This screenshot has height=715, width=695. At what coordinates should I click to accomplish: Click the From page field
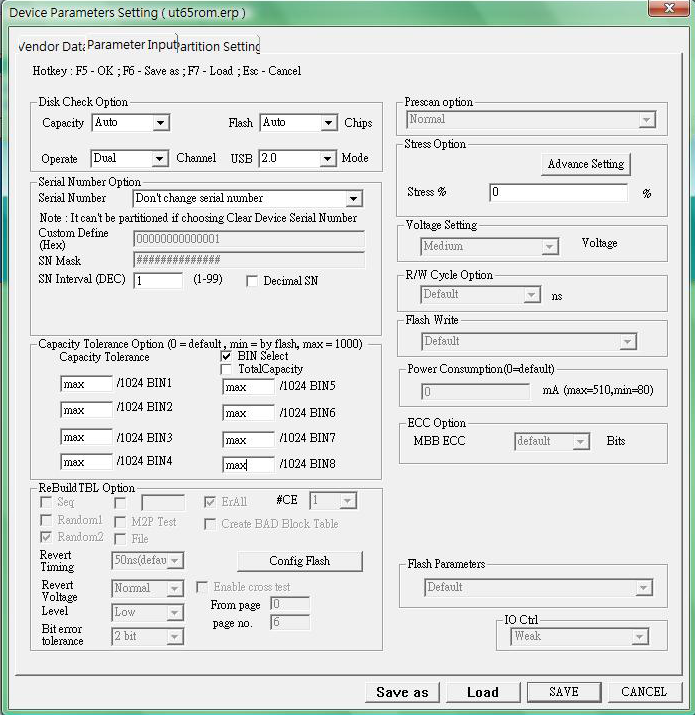(290, 604)
